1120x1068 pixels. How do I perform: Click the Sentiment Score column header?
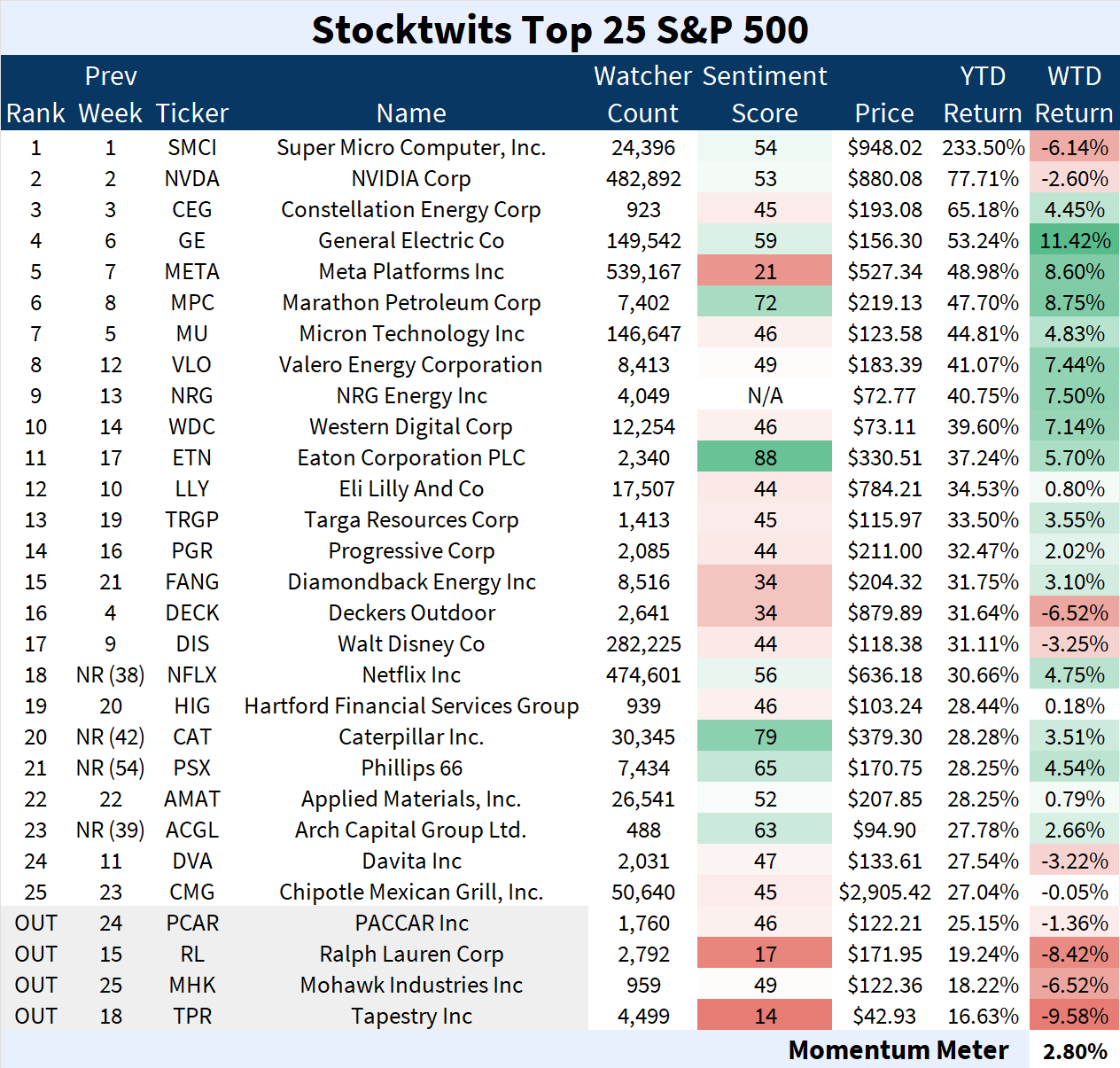pos(765,94)
